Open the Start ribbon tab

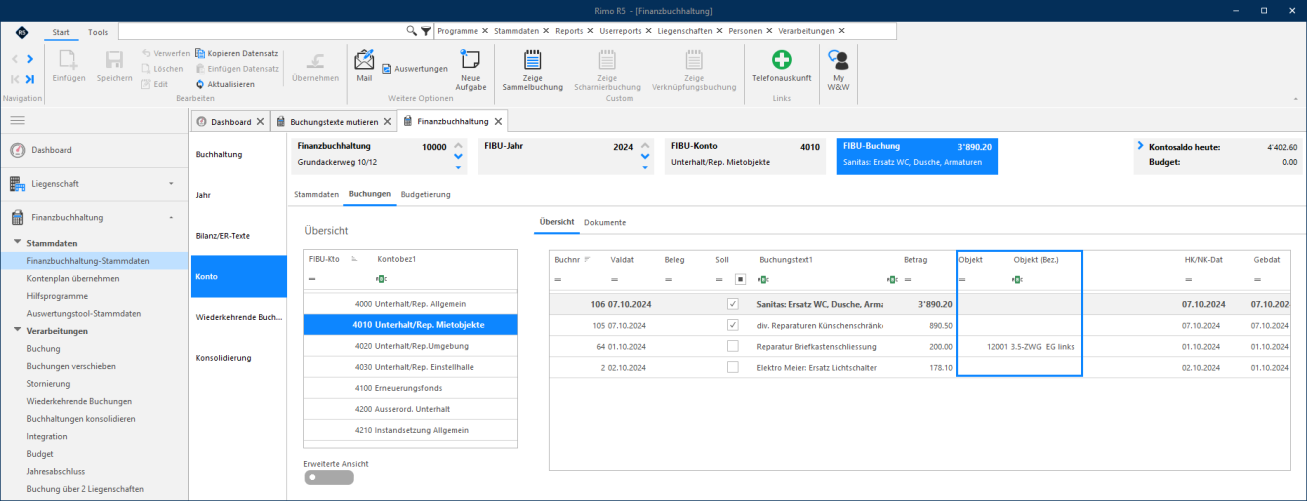[61, 32]
